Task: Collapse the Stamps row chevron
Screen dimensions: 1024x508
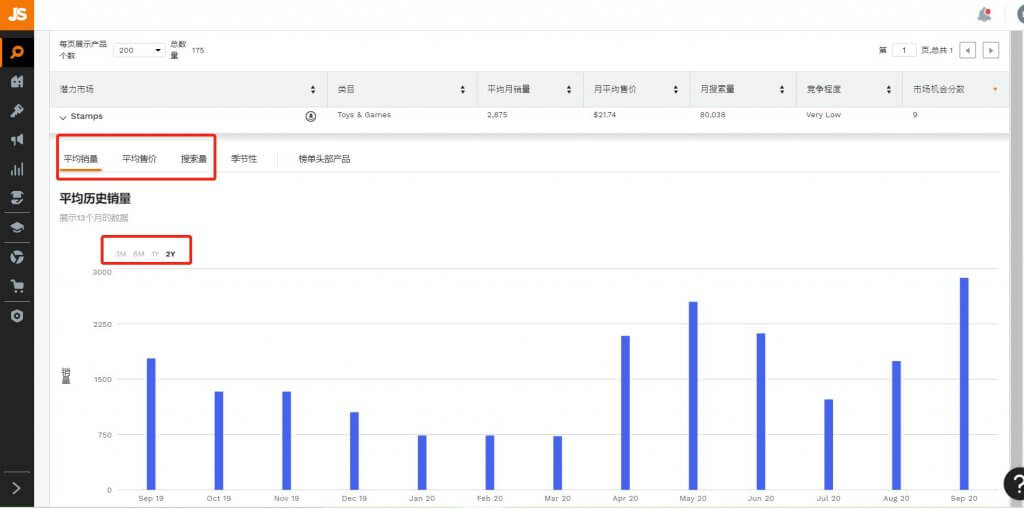Action: pyautogui.click(x=63, y=118)
